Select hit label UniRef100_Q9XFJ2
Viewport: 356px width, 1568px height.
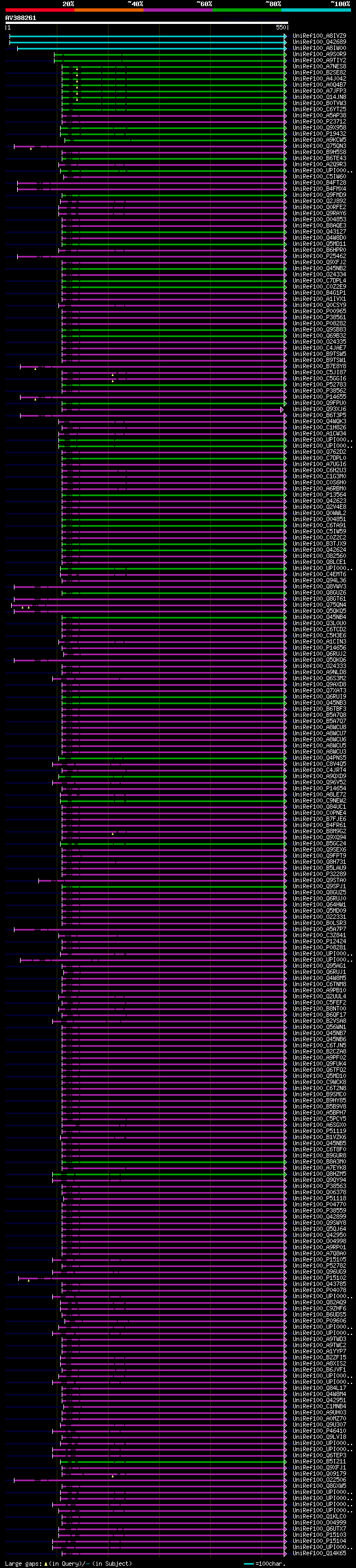[319, 263]
